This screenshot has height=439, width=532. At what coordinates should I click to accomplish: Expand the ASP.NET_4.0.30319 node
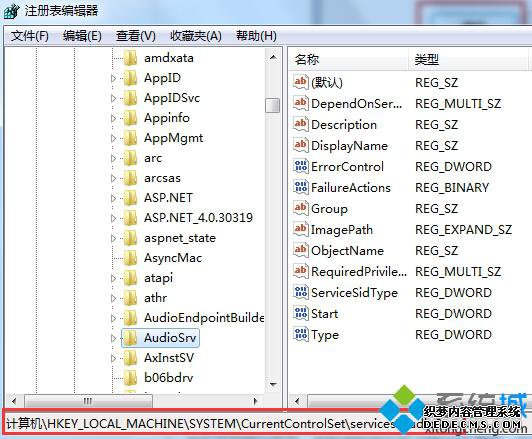[114, 218]
